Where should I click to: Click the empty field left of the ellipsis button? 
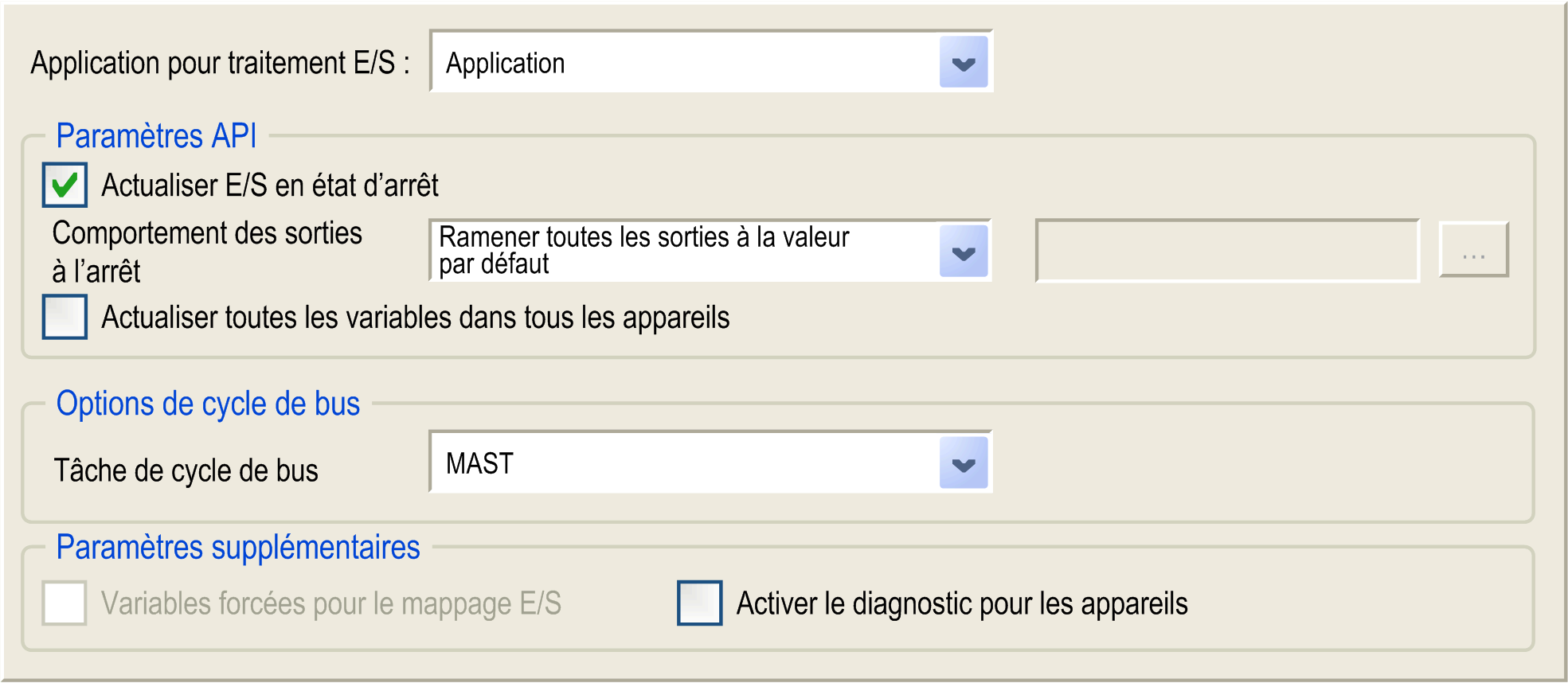[1226, 251]
